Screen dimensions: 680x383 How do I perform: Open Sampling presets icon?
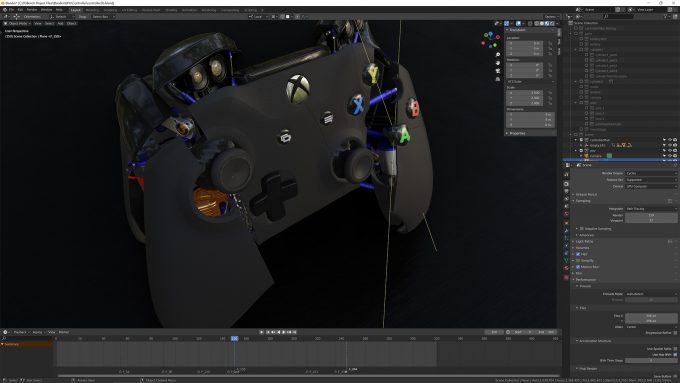[670, 201]
